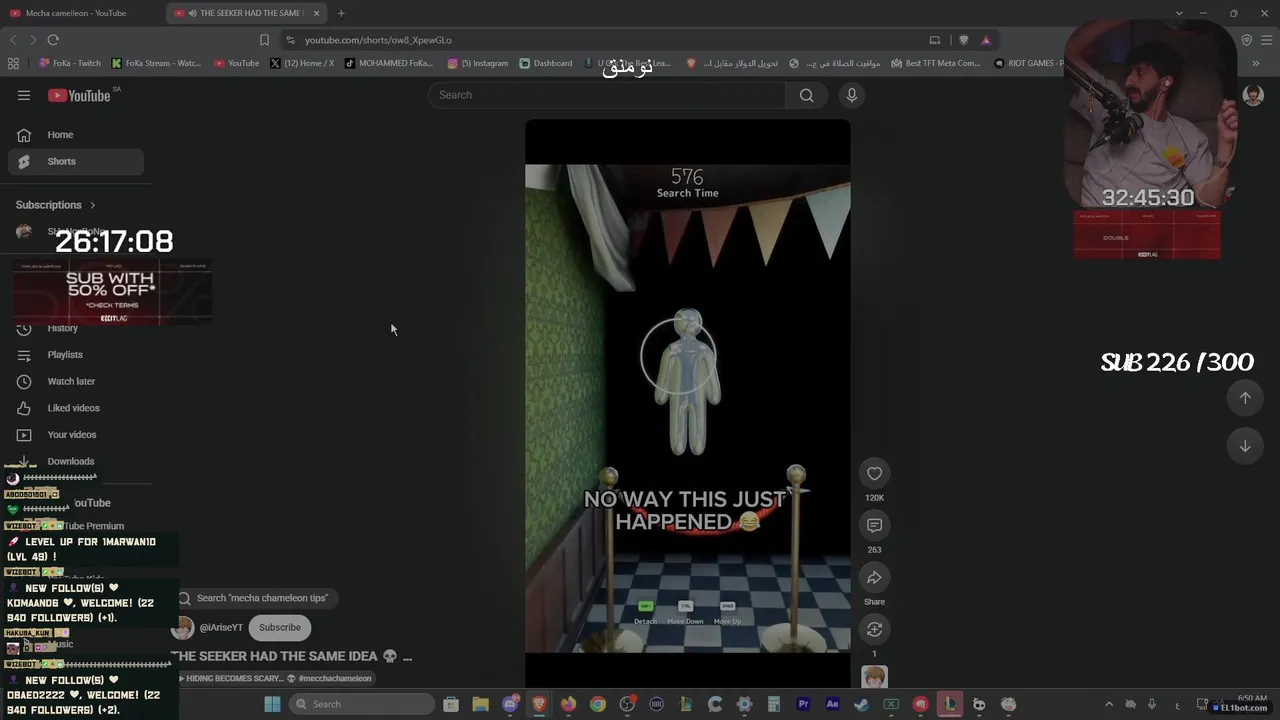Viewport: 1280px width, 720px height.
Task: Open the YouTube account avatar menu
Action: [1253, 95]
